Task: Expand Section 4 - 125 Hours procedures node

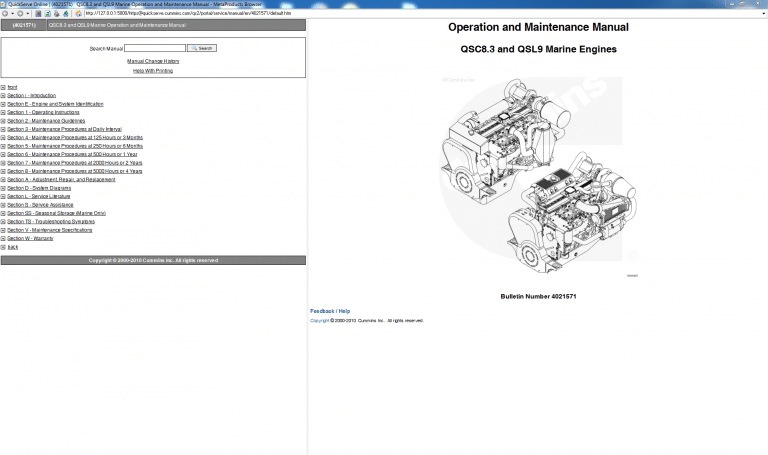Action: tap(3, 138)
